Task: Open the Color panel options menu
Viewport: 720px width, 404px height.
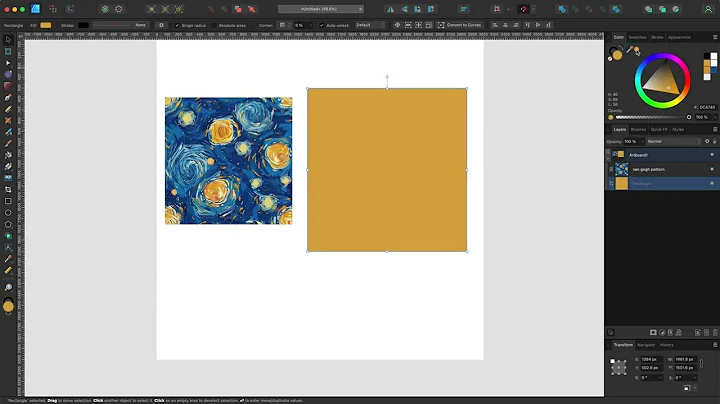Action: click(x=715, y=37)
